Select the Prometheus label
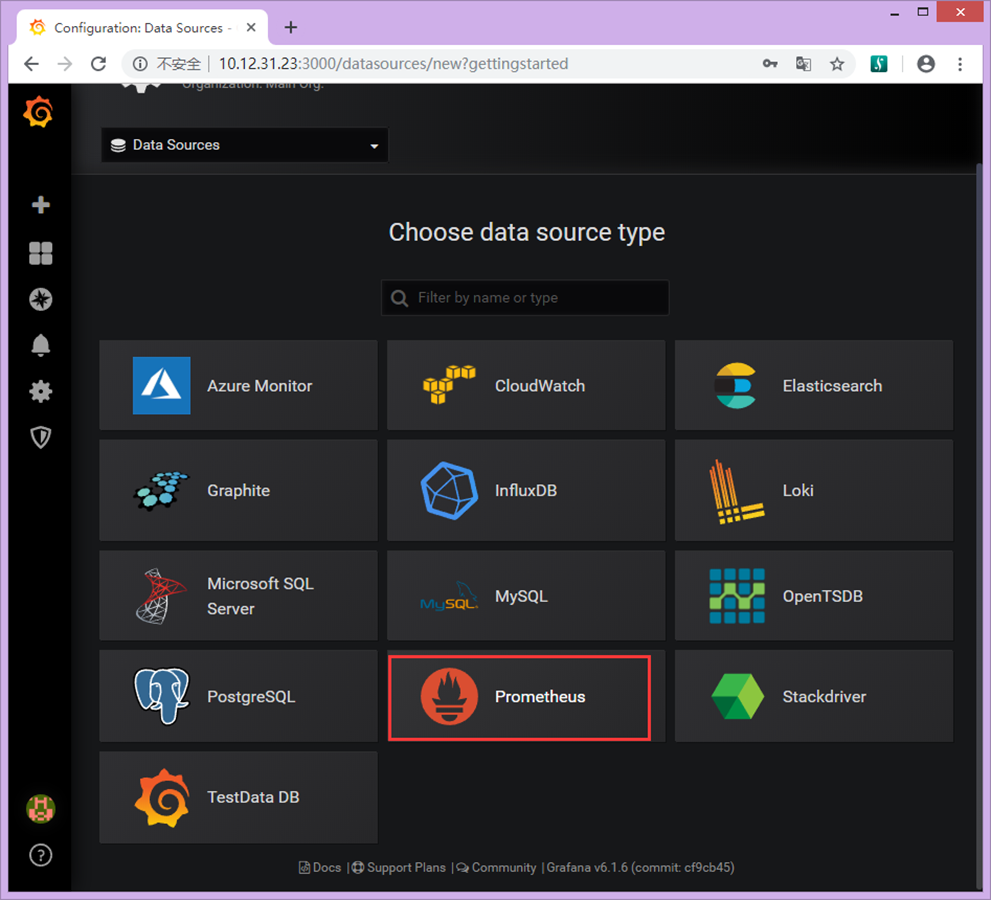Image resolution: width=991 pixels, height=900 pixels. point(540,696)
